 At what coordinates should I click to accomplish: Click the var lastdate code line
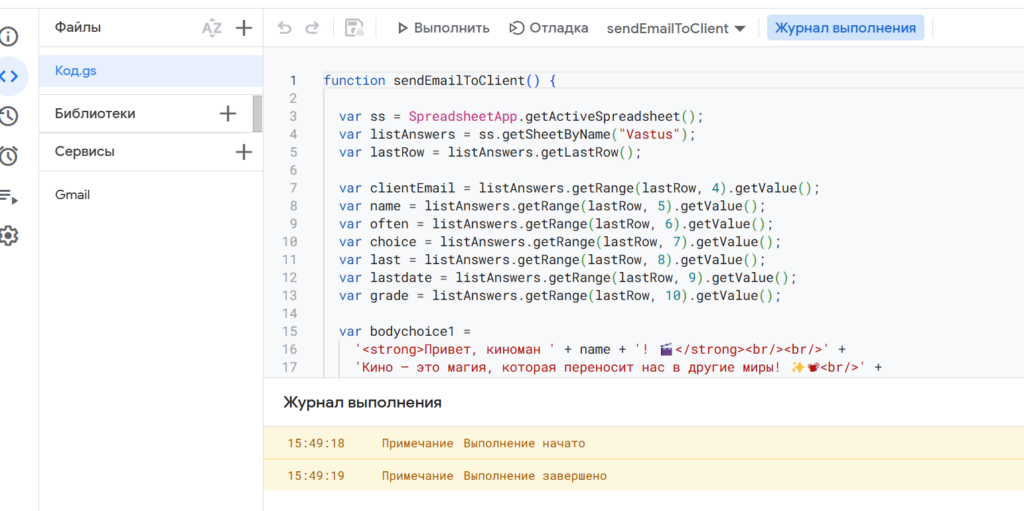tap(568, 278)
